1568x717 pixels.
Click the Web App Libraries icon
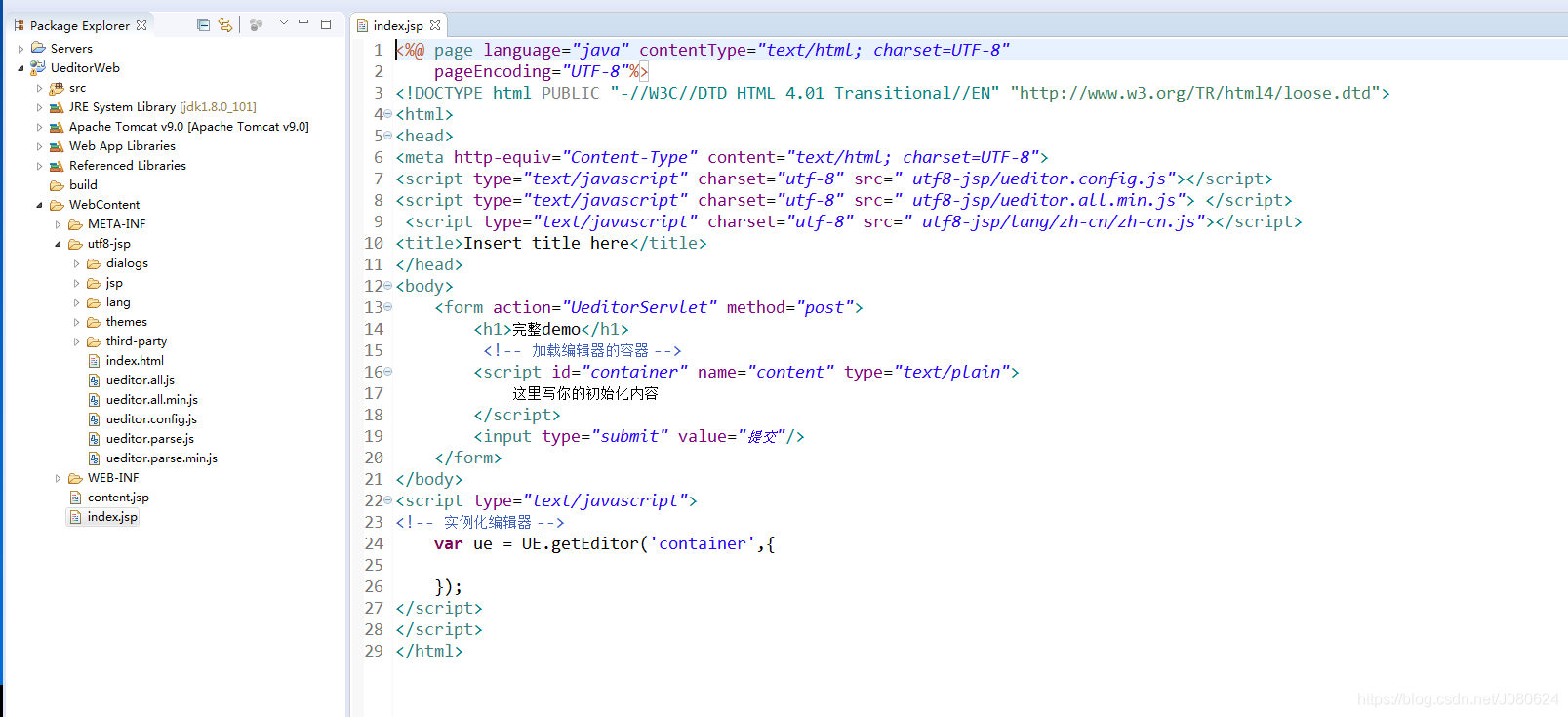57,146
